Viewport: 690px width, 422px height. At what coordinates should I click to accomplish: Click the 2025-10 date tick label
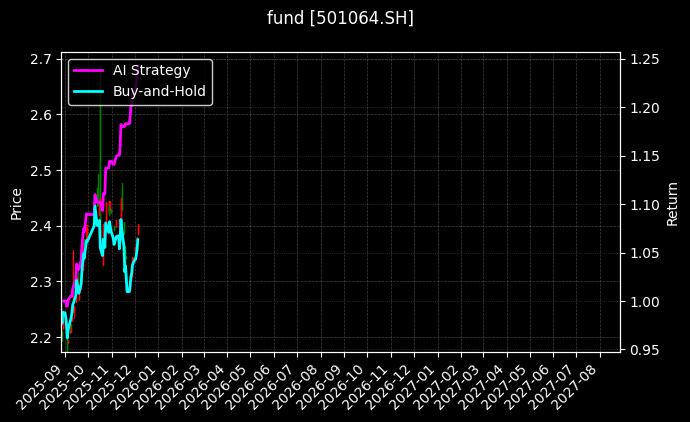click(x=64, y=386)
